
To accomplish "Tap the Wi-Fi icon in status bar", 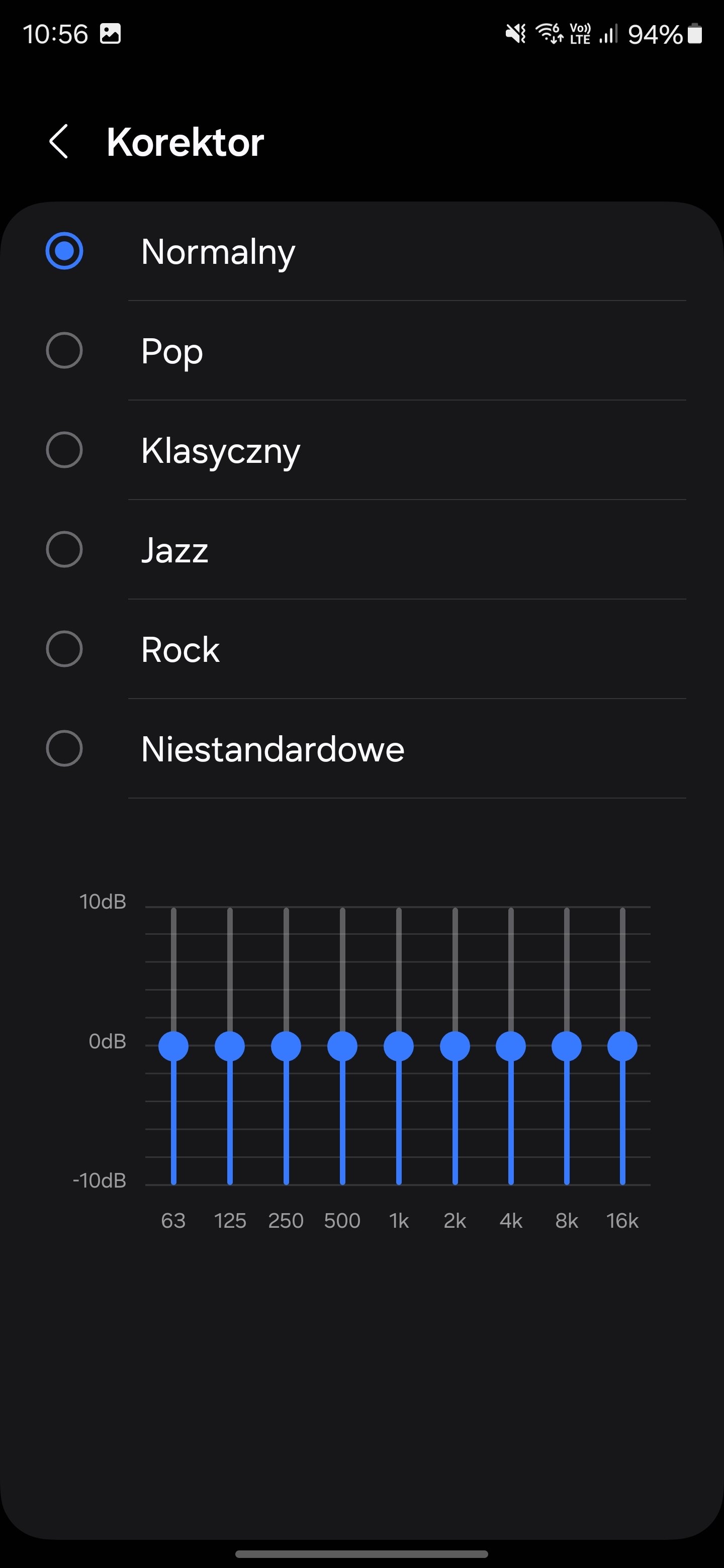I will [x=549, y=34].
